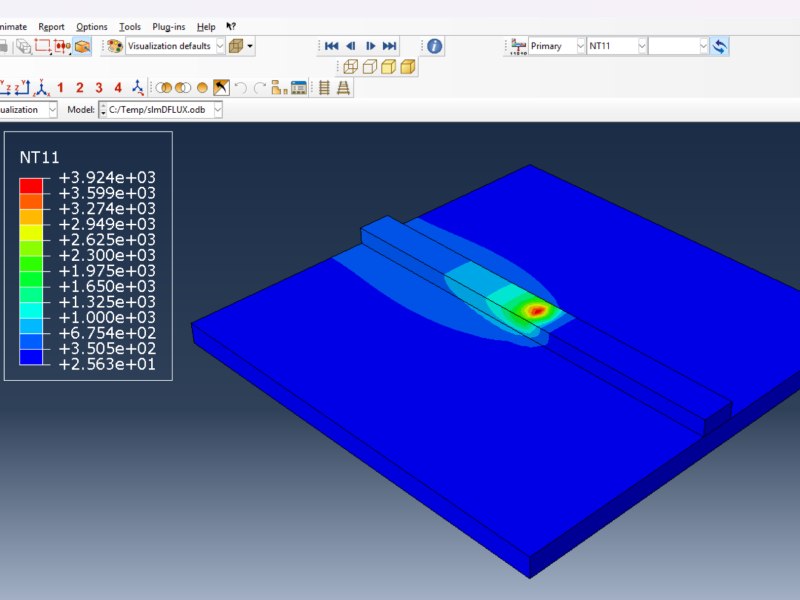Turn perspective on with track icon

pos(343,88)
